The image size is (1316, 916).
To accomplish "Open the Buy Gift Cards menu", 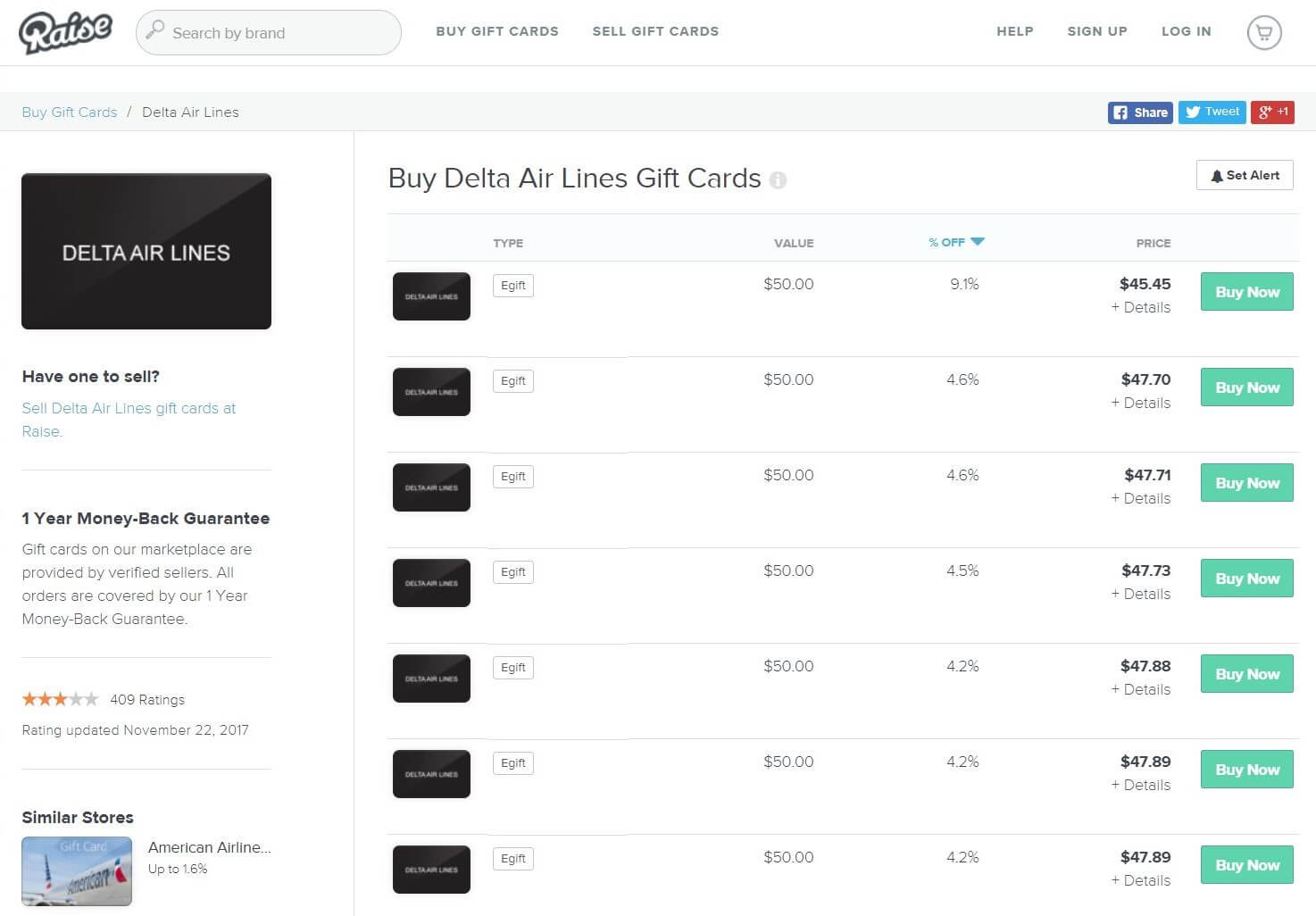I will tap(496, 31).
